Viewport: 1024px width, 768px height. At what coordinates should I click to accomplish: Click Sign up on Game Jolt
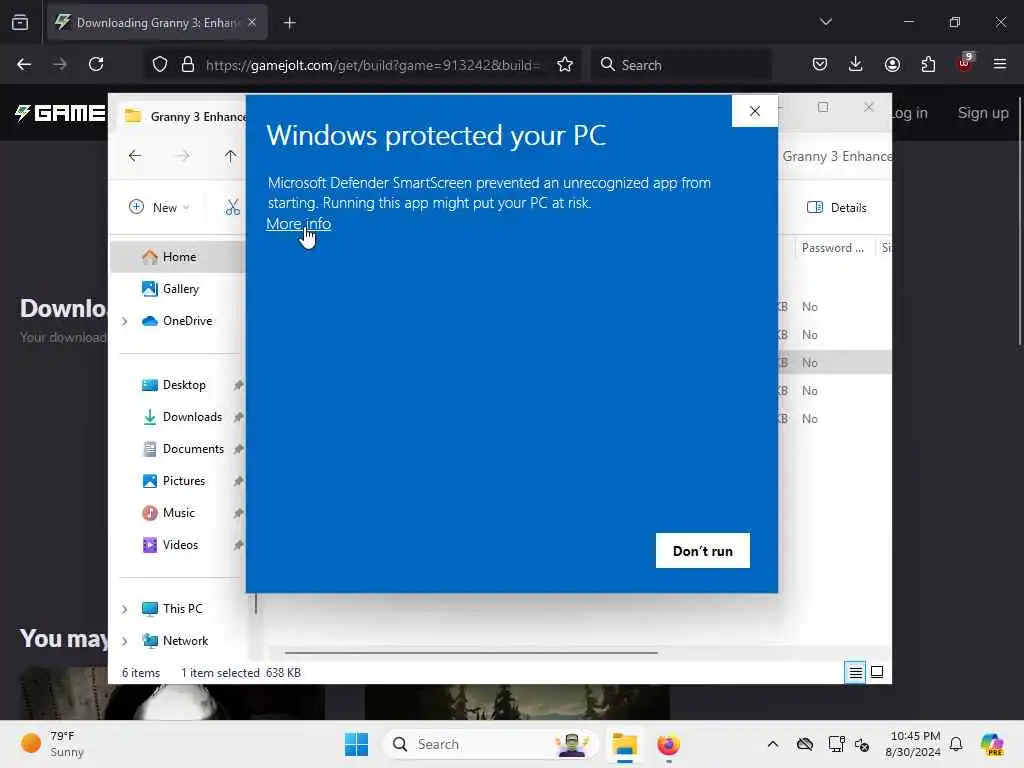tap(982, 113)
